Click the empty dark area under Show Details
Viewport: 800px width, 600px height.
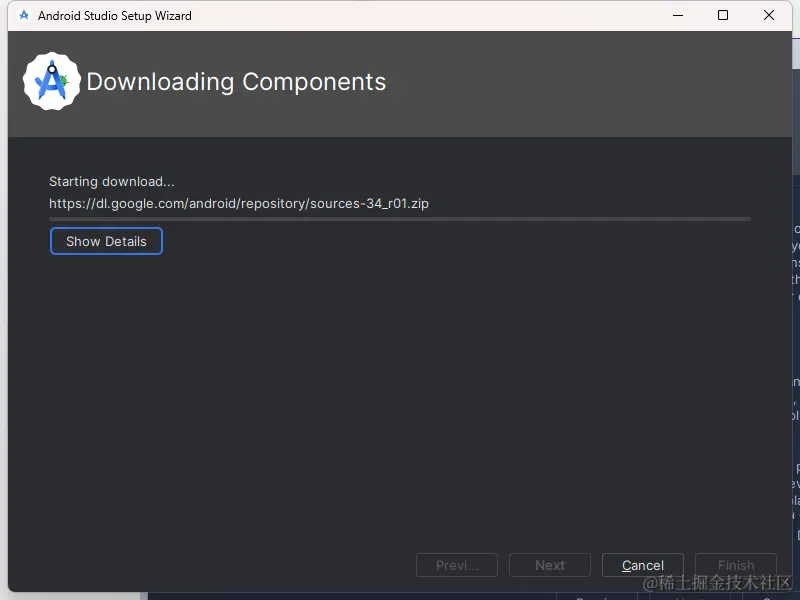pos(400,398)
